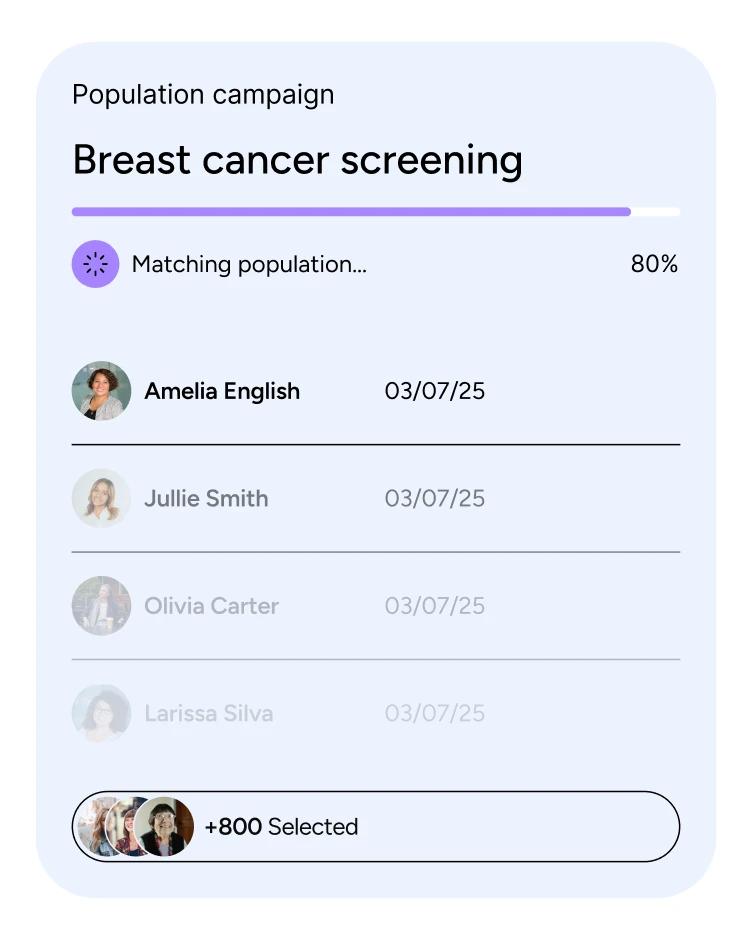This screenshot has width=752, height=940.
Task: Click the elderly woman avatar in selected group
Action: click(164, 826)
